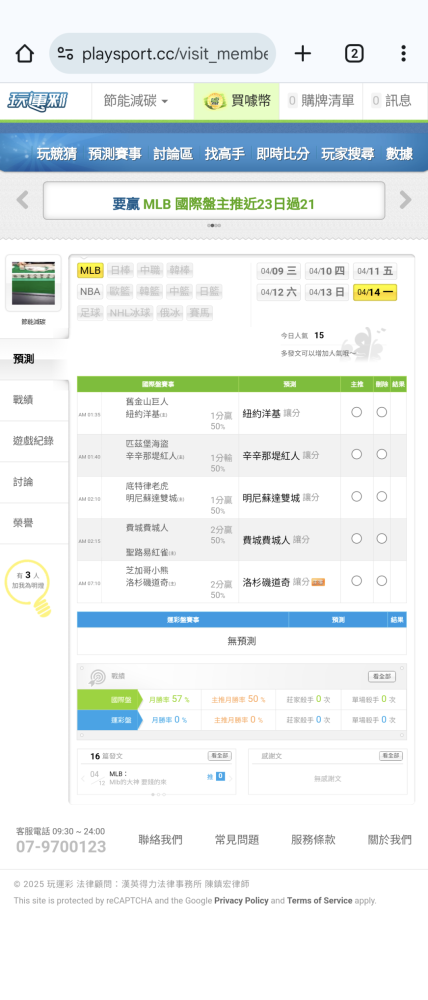The height and width of the screenshot is (1000, 428).
Task: Open 預測賽事 in the navigation bar
Action: [x=115, y=154]
